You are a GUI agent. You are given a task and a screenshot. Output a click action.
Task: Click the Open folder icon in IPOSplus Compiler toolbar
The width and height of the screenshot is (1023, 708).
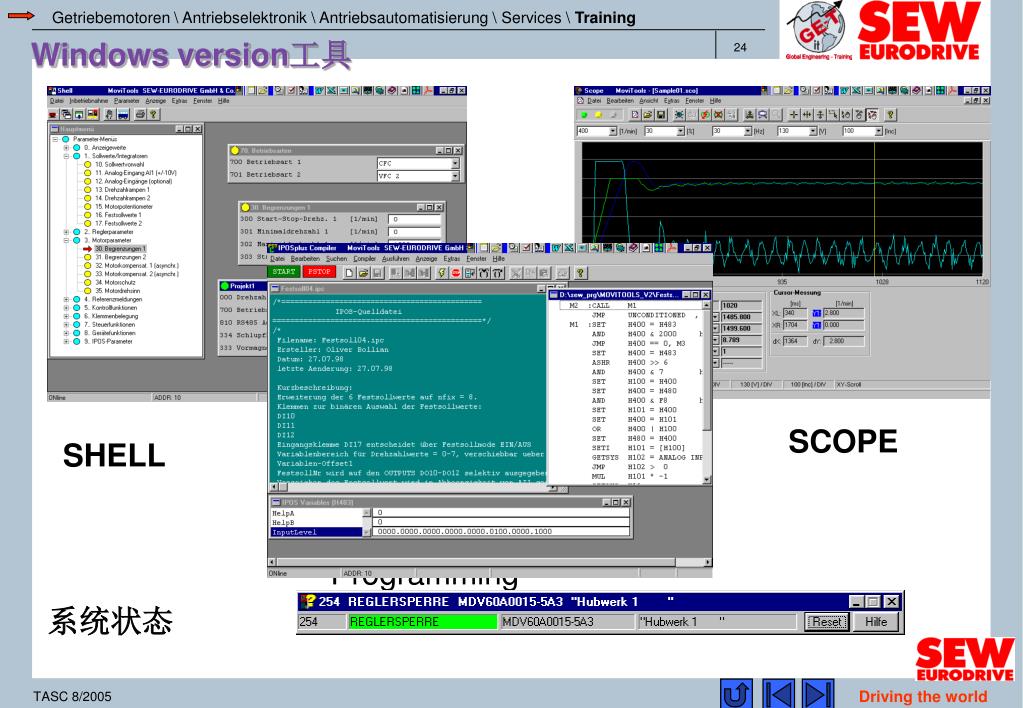click(363, 273)
